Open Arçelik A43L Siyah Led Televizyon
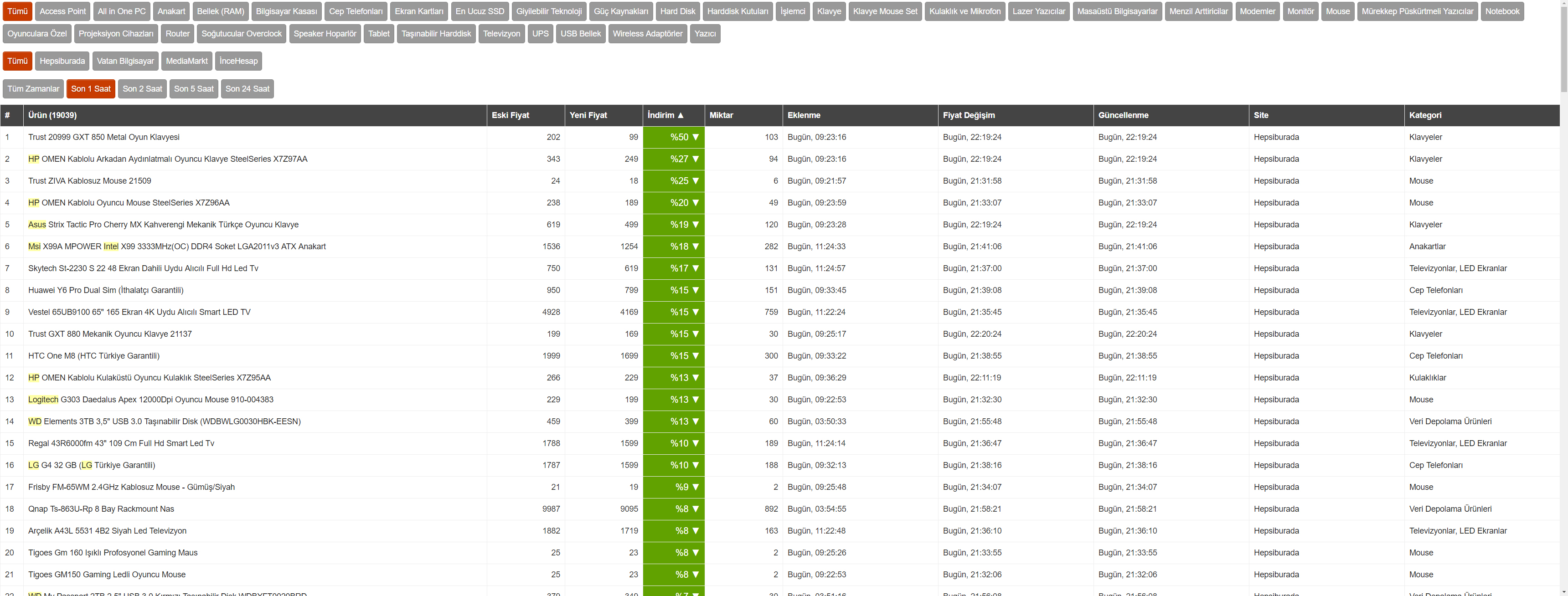1568x596 pixels. [x=107, y=531]
